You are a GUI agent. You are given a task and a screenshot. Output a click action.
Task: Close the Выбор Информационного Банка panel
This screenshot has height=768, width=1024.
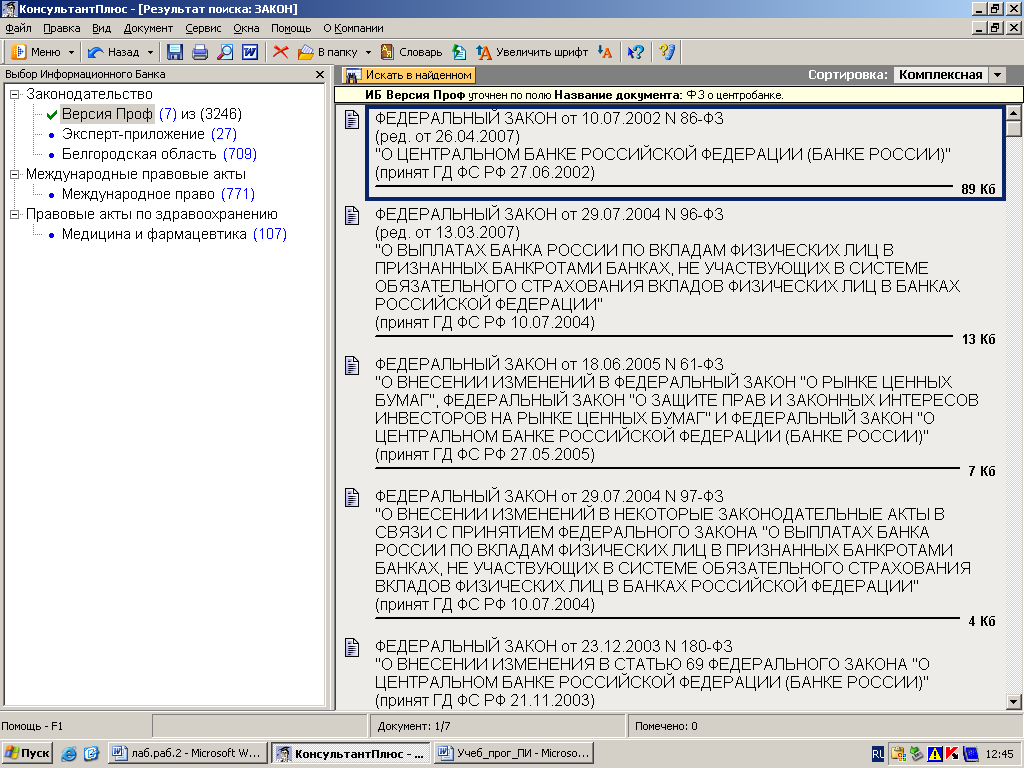[320, 74]
